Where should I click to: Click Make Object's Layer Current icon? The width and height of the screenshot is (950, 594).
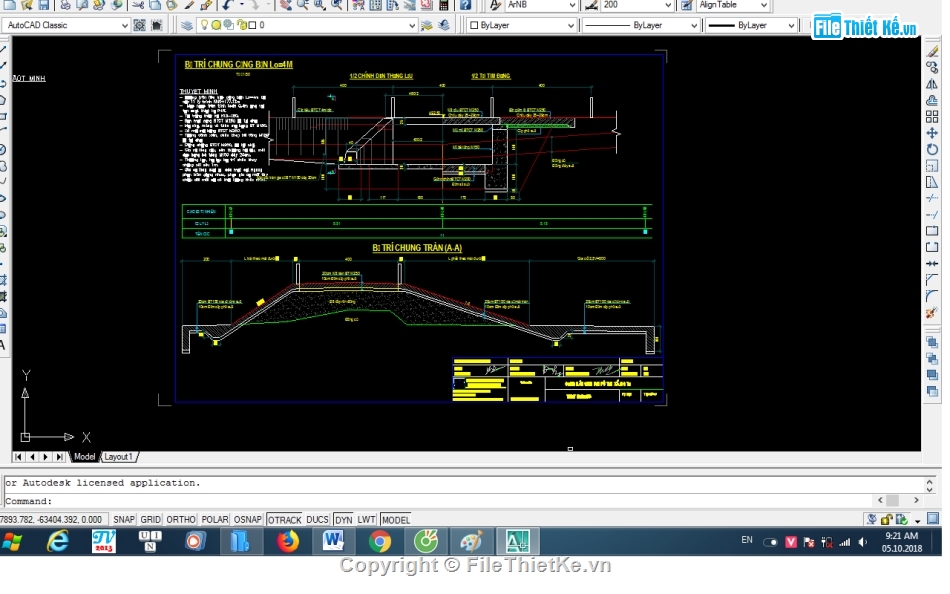click(x=427, y=25)
